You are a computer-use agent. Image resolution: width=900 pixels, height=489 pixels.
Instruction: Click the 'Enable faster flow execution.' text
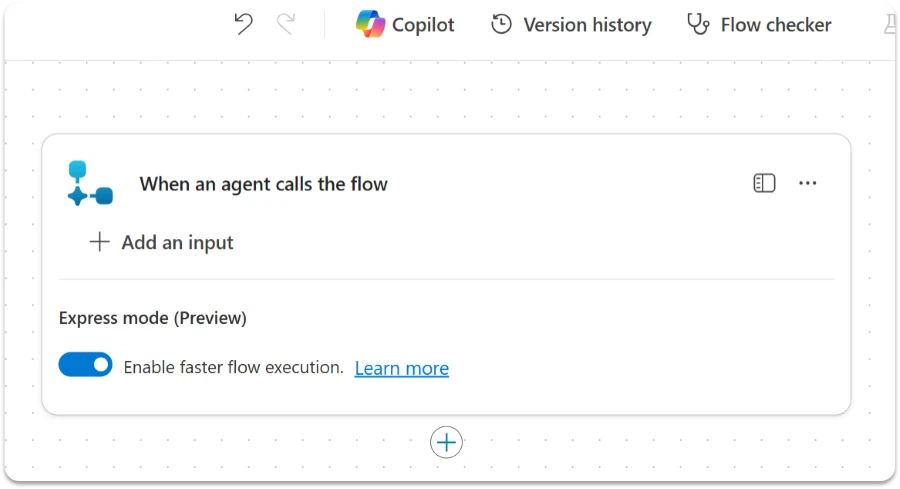coord(234,367)
